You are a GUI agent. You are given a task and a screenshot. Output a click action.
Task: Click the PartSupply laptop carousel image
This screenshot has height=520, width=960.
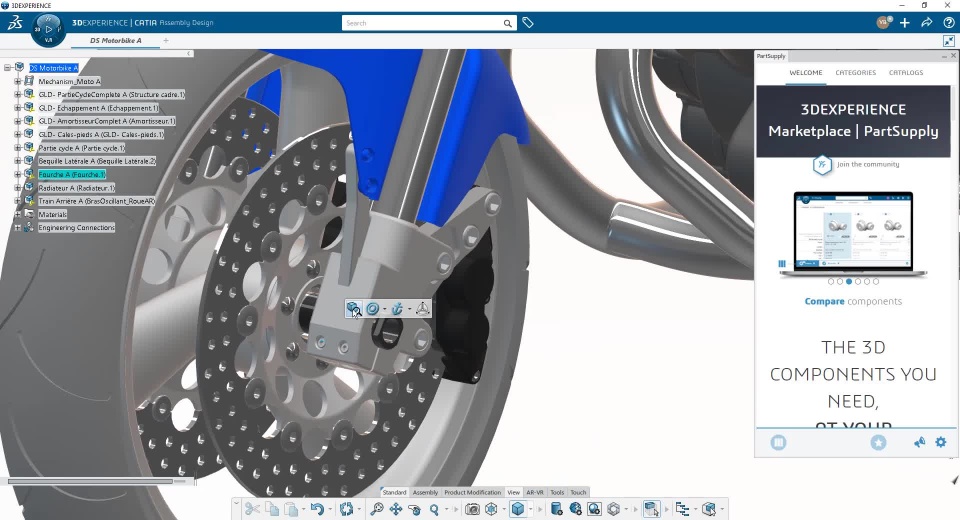pyautogui.click(x=853, y=233)
